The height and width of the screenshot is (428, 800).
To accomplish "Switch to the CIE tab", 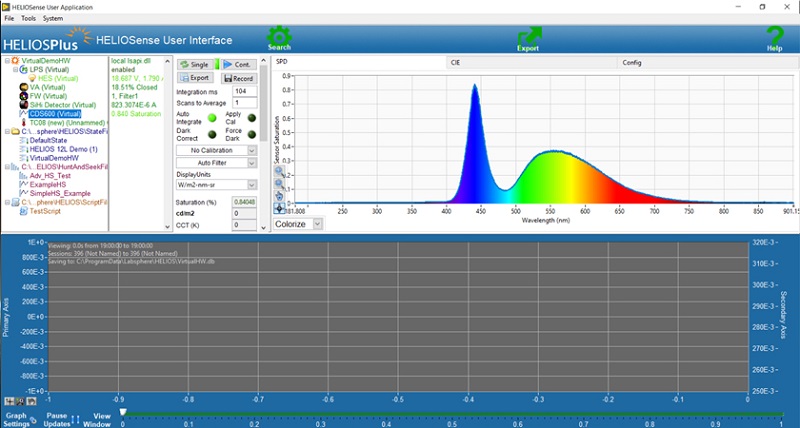I will tap(455, 62).
